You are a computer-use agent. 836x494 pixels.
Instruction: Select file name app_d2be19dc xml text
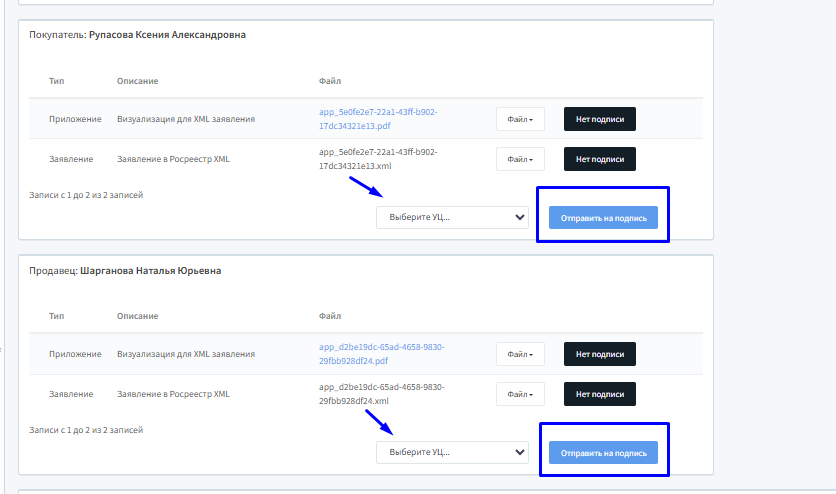pos(382,394)
